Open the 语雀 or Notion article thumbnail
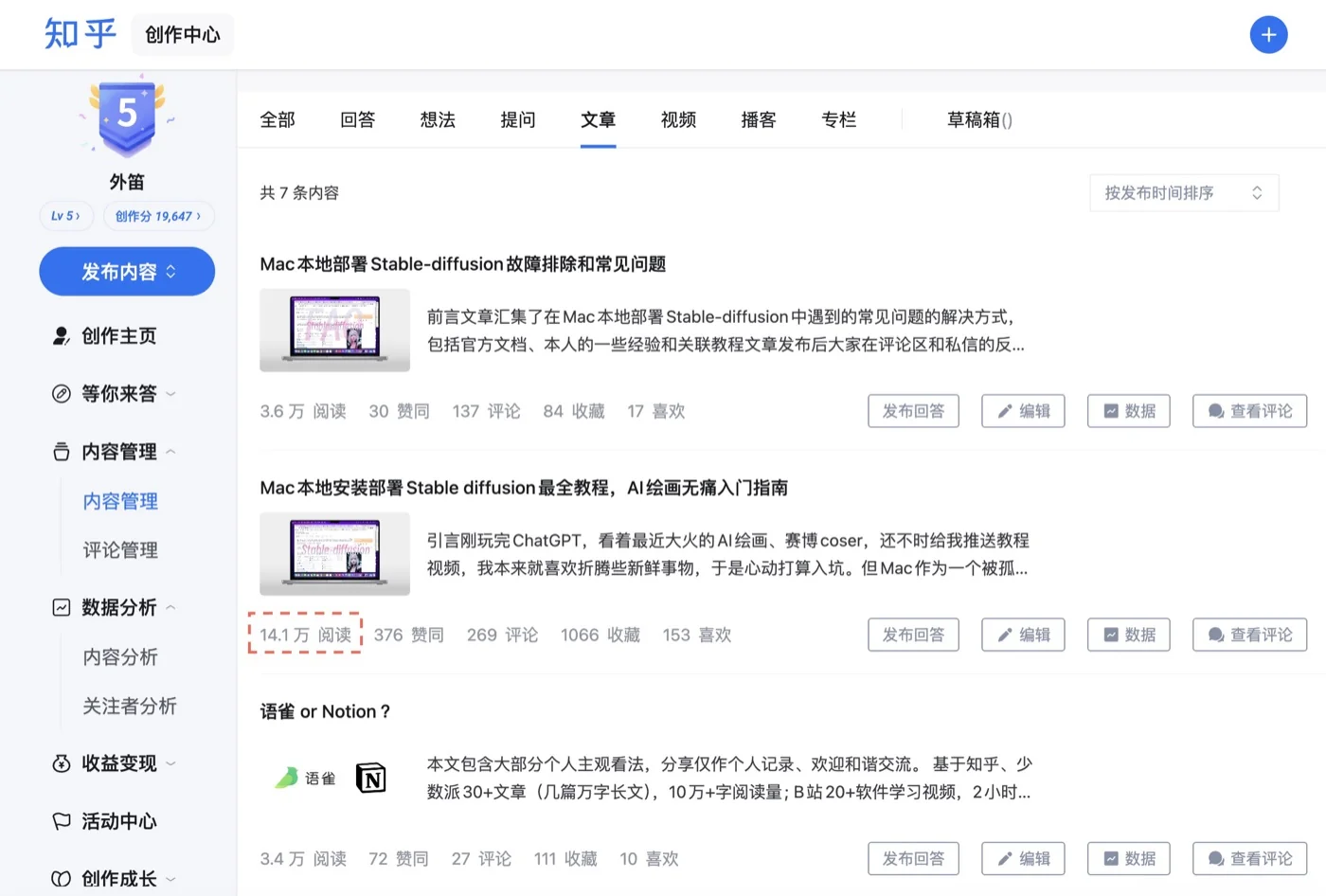 point(334,779)
